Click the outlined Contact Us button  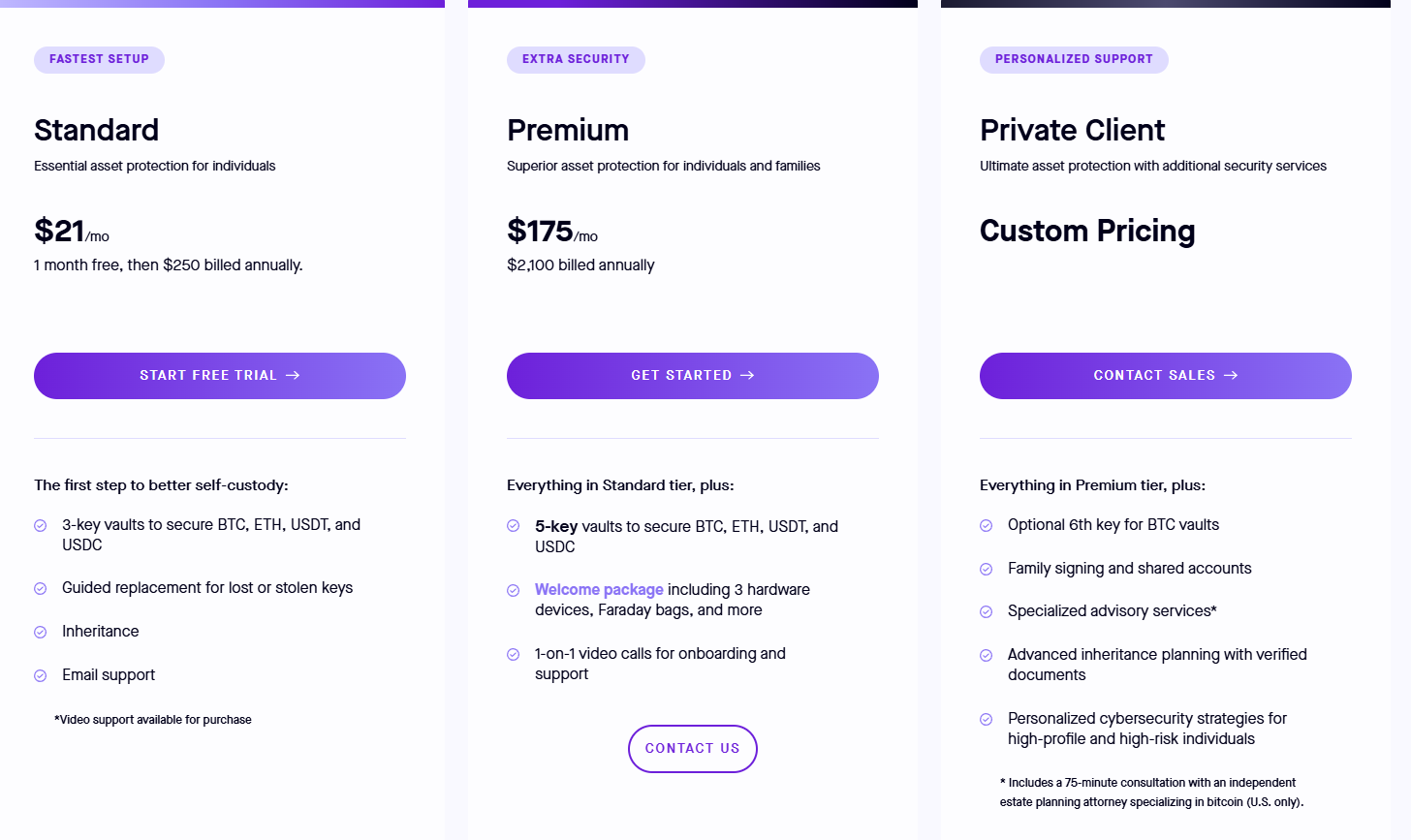click(x=692, y=749)
